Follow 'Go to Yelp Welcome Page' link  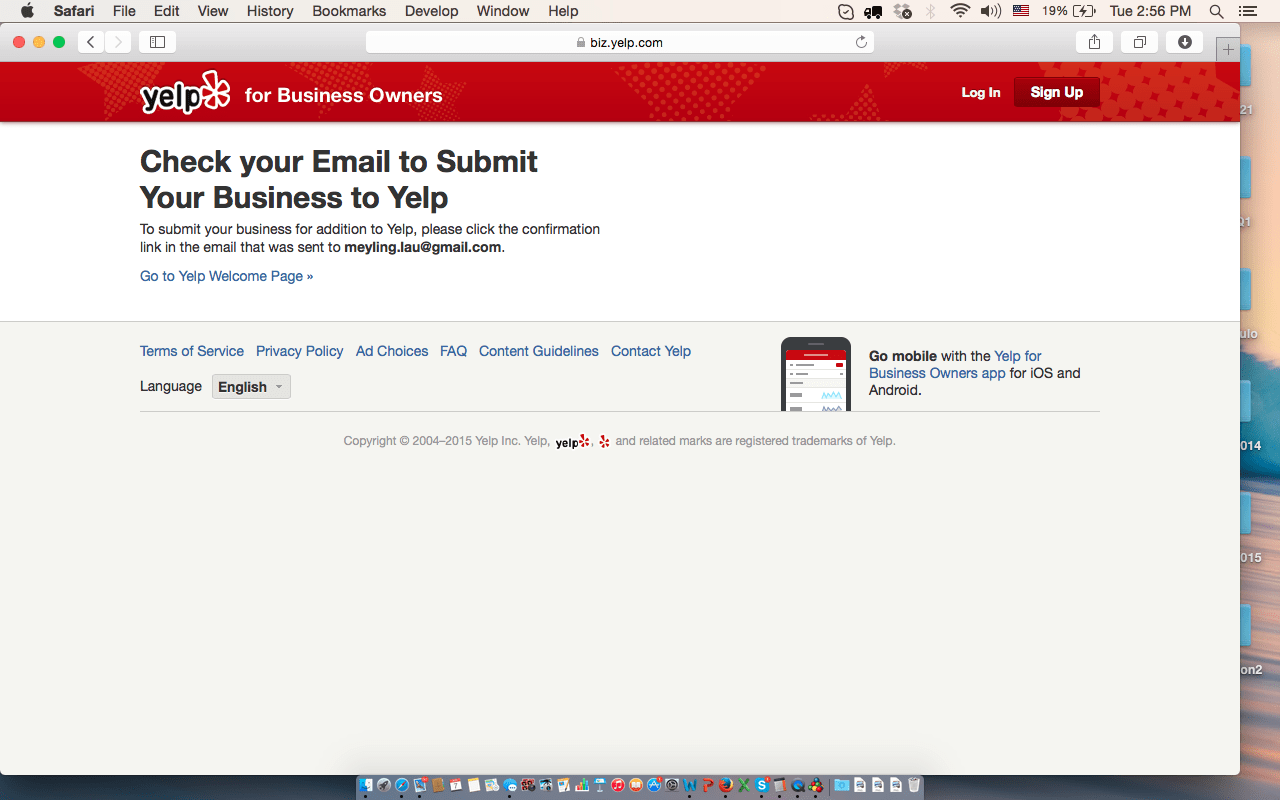click(226, 276)
